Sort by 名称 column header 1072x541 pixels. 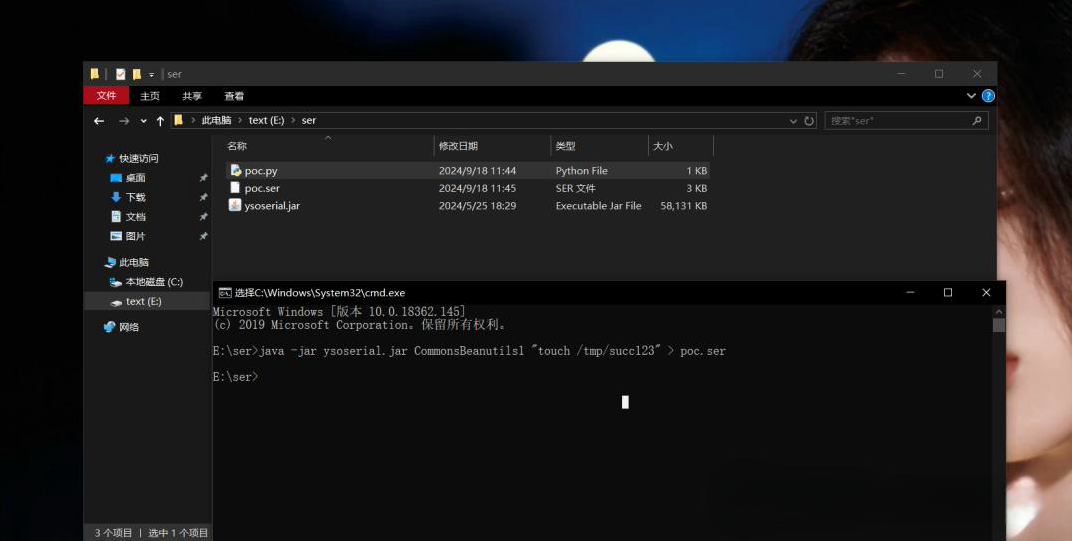pyautogui.click(x=237, y=146)
